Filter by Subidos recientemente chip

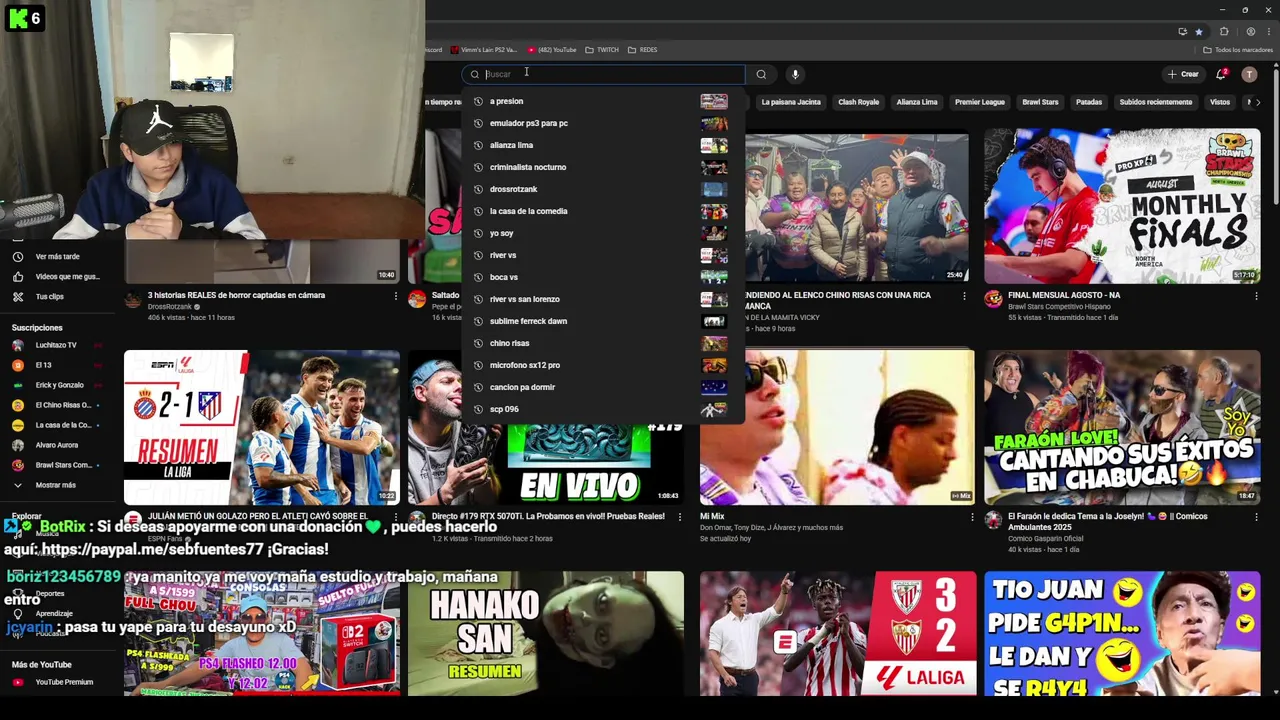pos(1156,102)
